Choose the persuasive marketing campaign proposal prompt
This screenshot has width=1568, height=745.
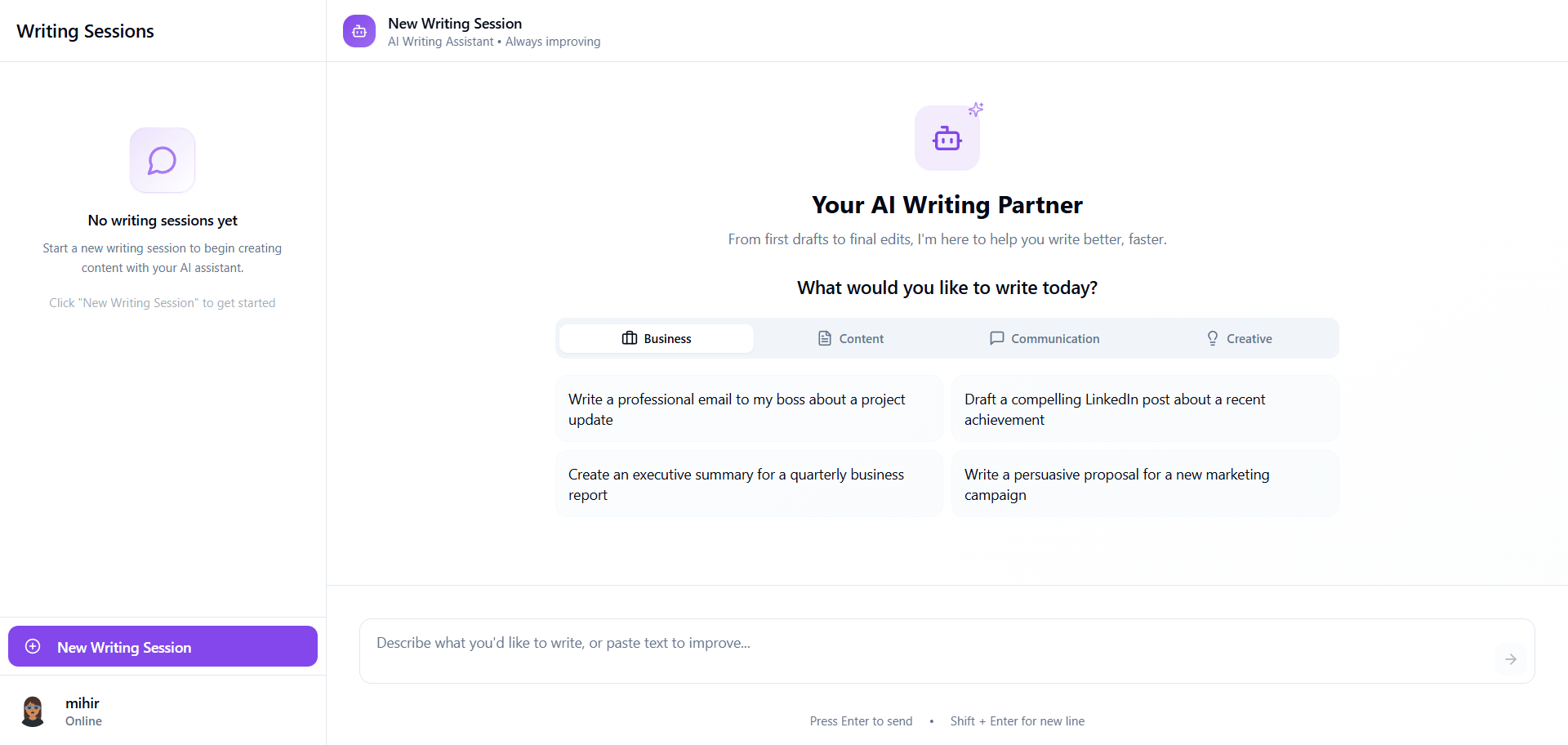(1144, 484)
